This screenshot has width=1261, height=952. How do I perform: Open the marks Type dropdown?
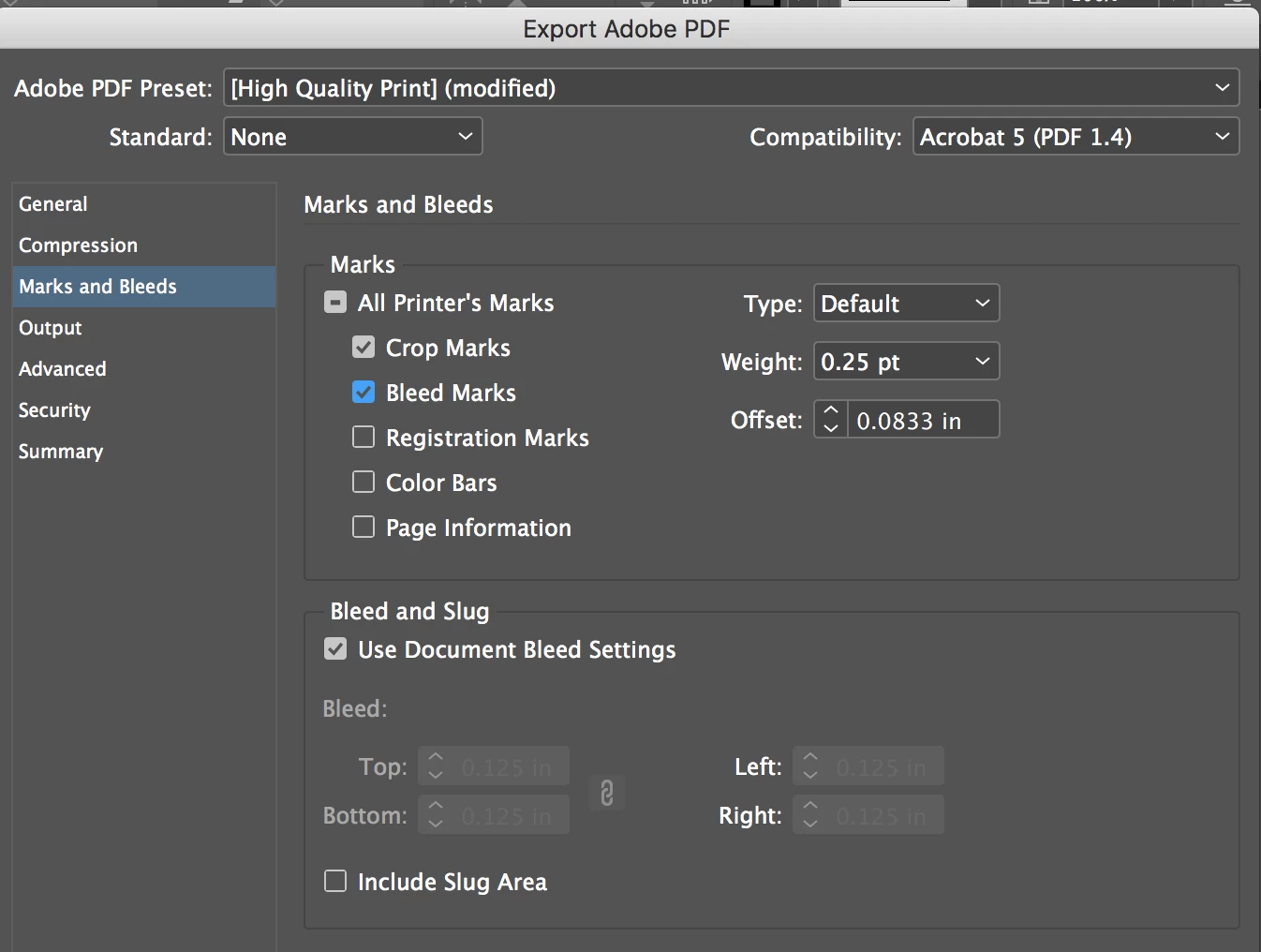906,303
